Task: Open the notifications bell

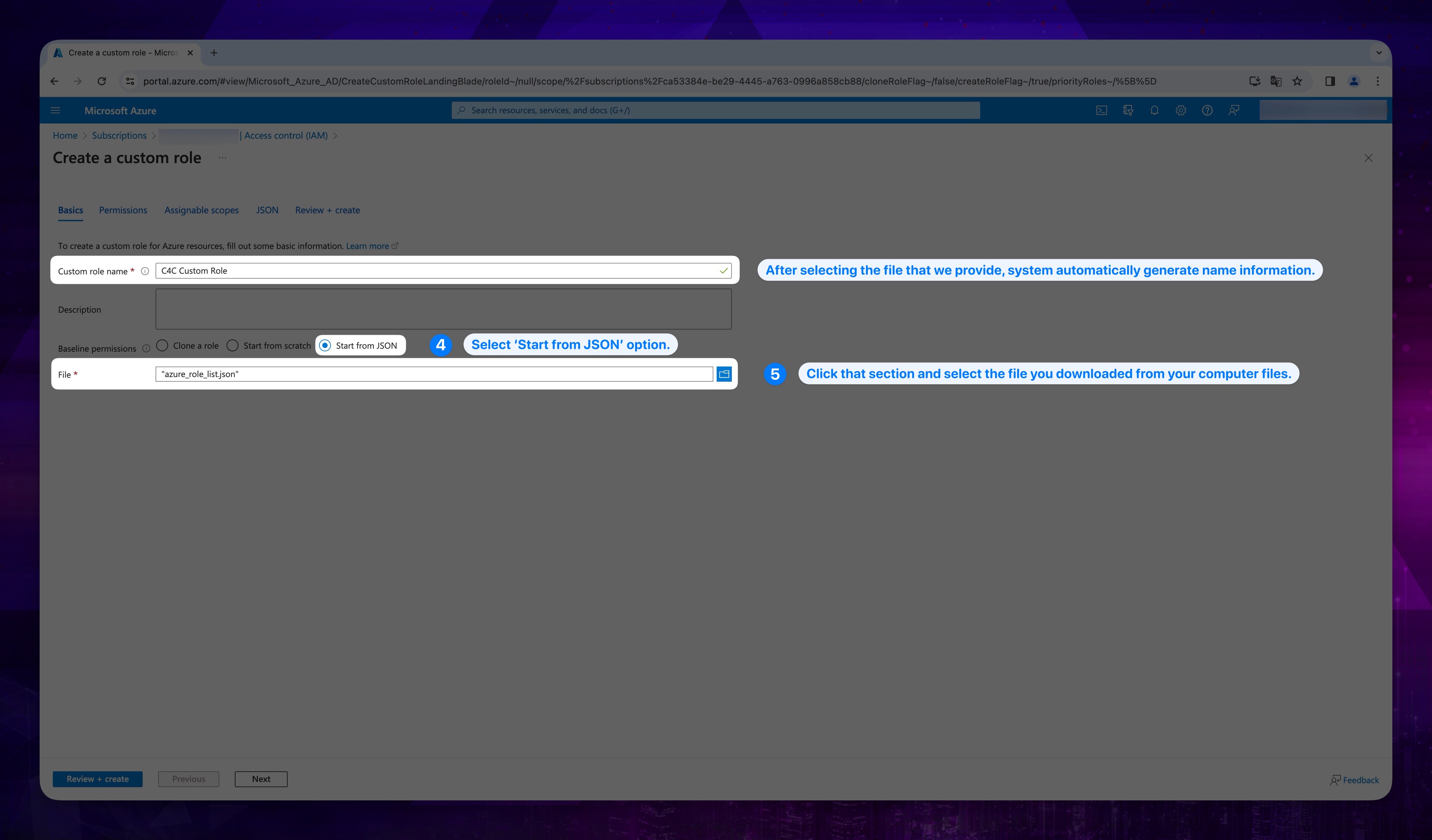Action: coord(1154,110)
